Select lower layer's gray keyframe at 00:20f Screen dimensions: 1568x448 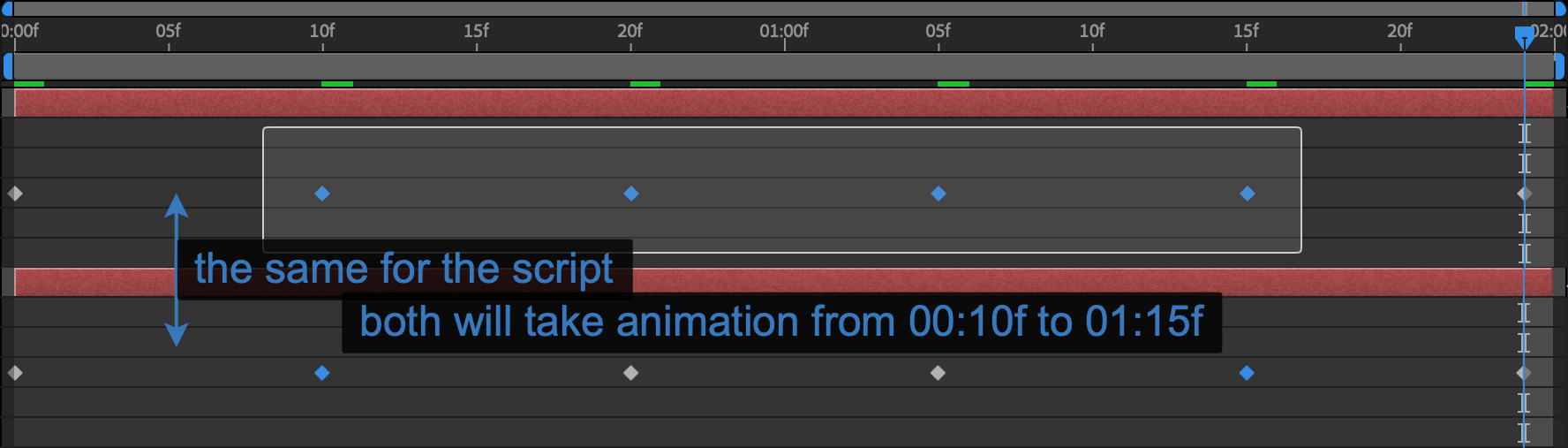630,373
